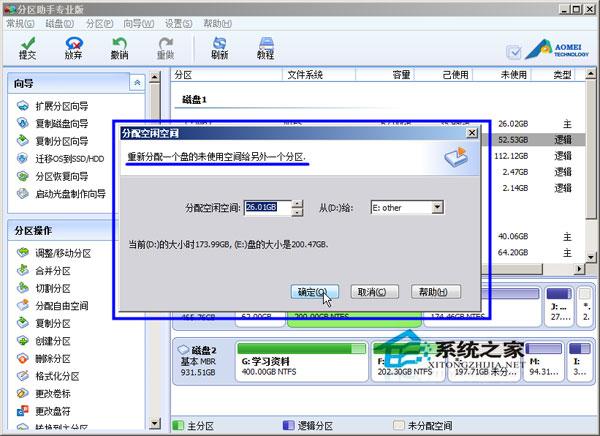600x436 pixels.
Task: Decrease 分配空闲空间 value with down arrow
Action: tap(297, 212)
